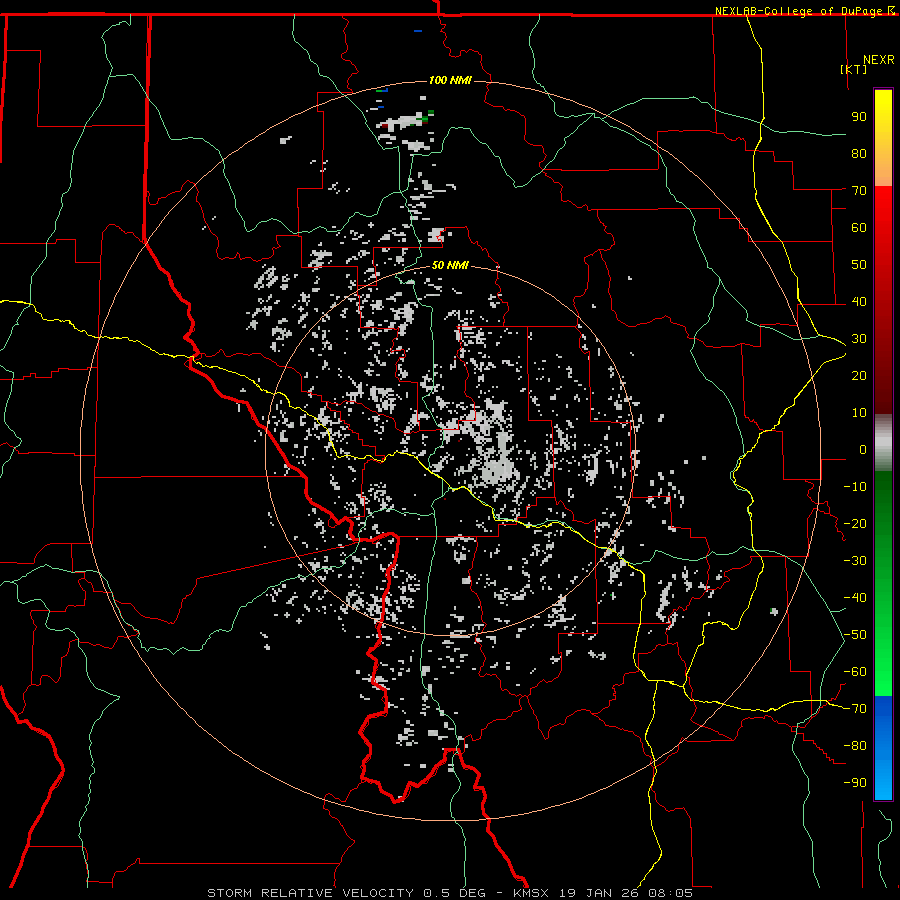The height and width of the screenshot is (900, 900).
Task: Click the 20 value on the velocity scale
Action: point(859,376)
